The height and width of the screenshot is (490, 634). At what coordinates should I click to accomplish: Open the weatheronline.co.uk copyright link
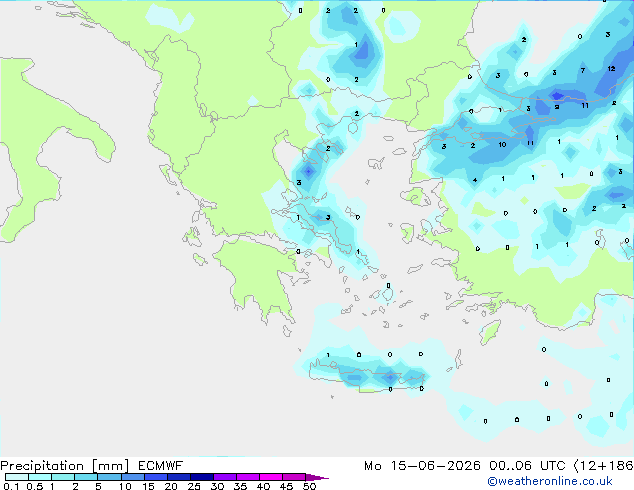tap(550, 481)
